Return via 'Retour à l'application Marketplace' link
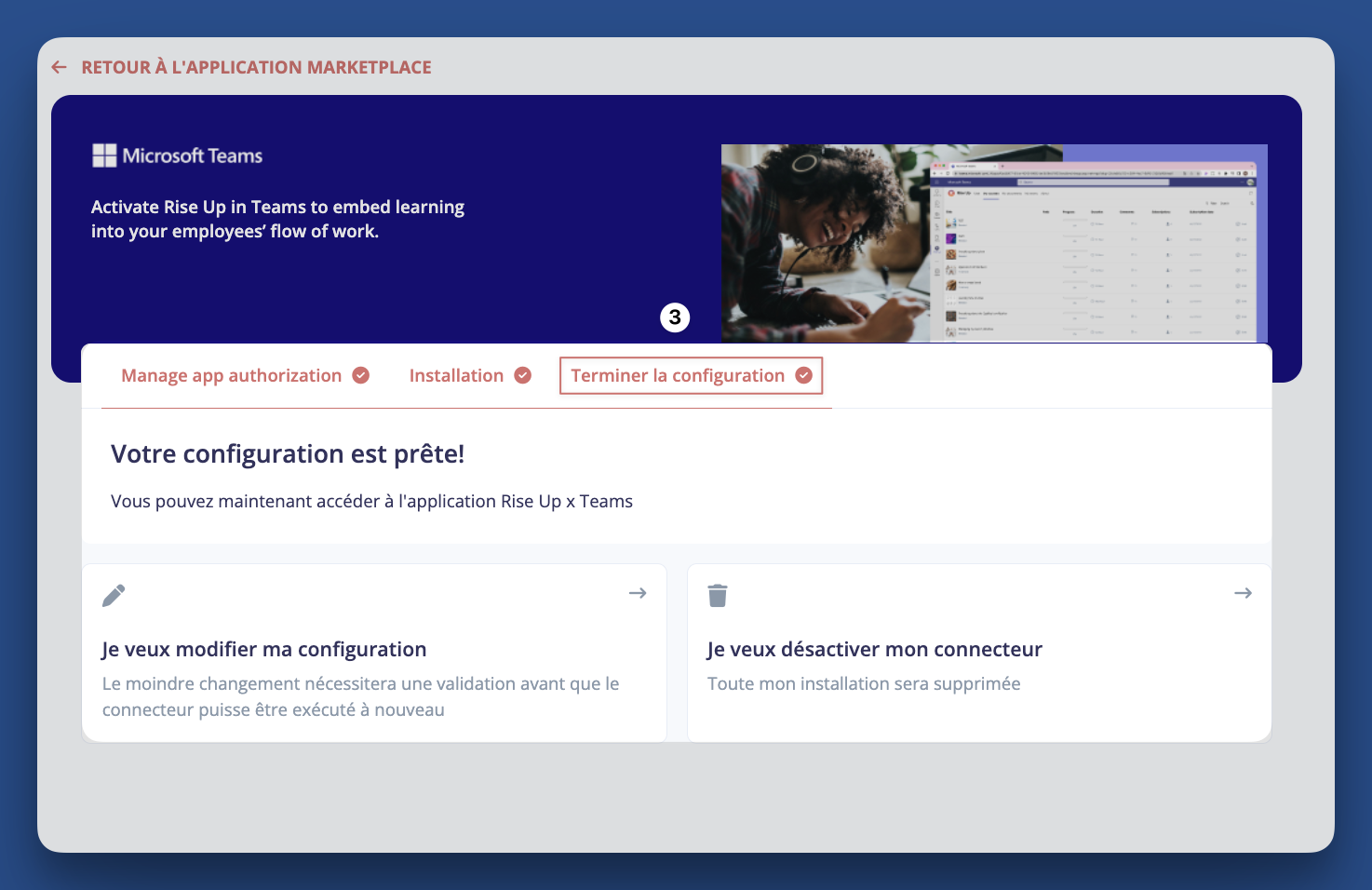The image size is (1372, 890). (256, 67)
